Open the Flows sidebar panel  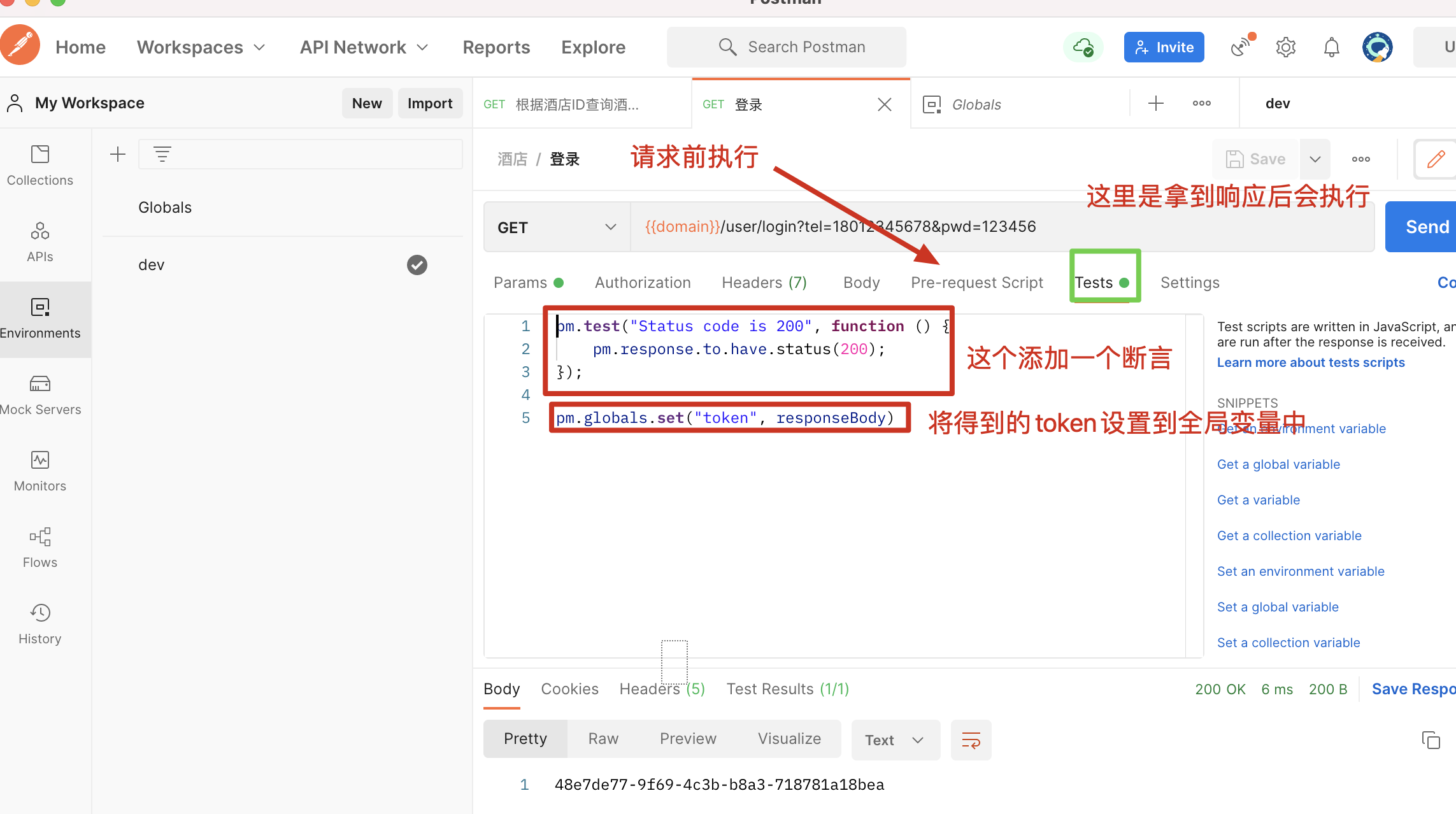click(x=40, y=548)
